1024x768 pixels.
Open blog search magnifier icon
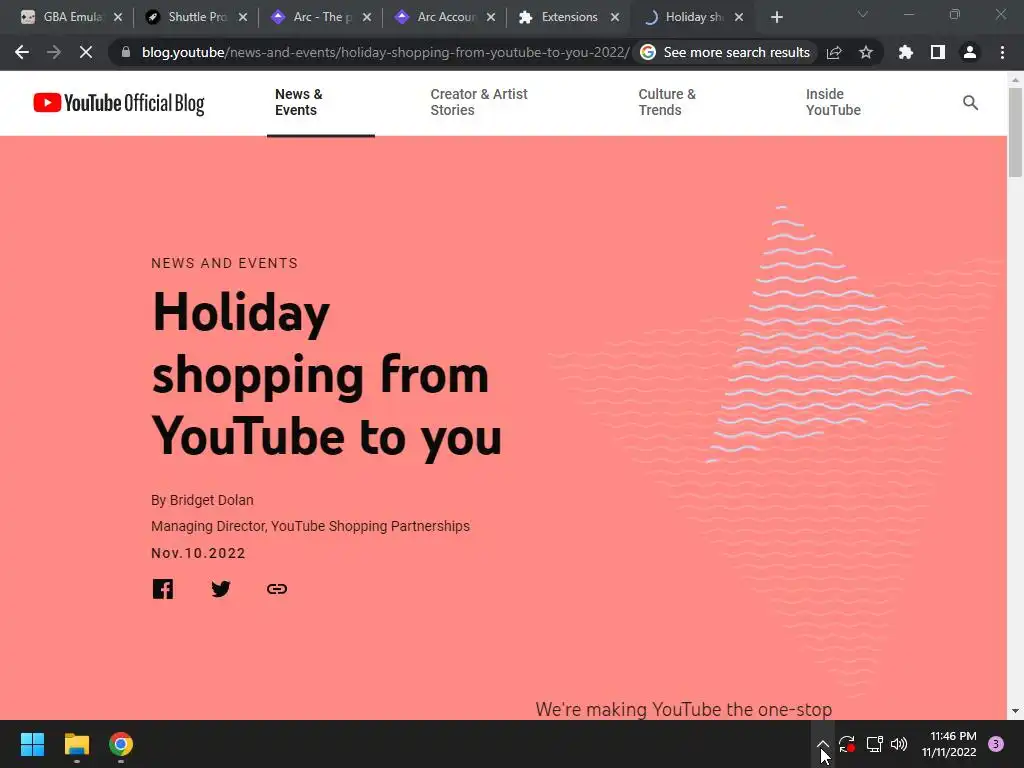coord(970,103)
